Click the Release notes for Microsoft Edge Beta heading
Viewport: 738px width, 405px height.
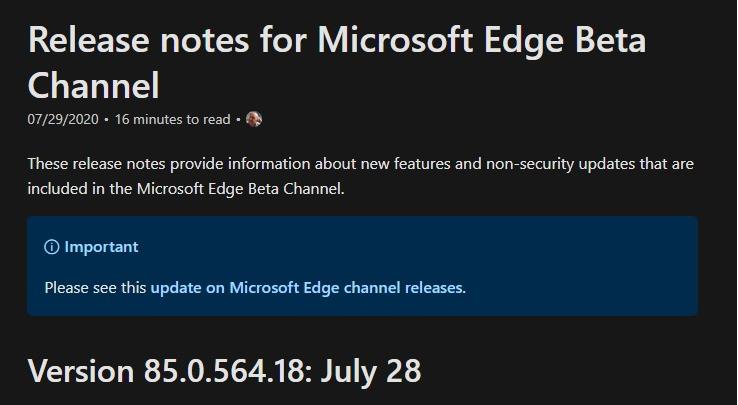click(x=337, y=40)
